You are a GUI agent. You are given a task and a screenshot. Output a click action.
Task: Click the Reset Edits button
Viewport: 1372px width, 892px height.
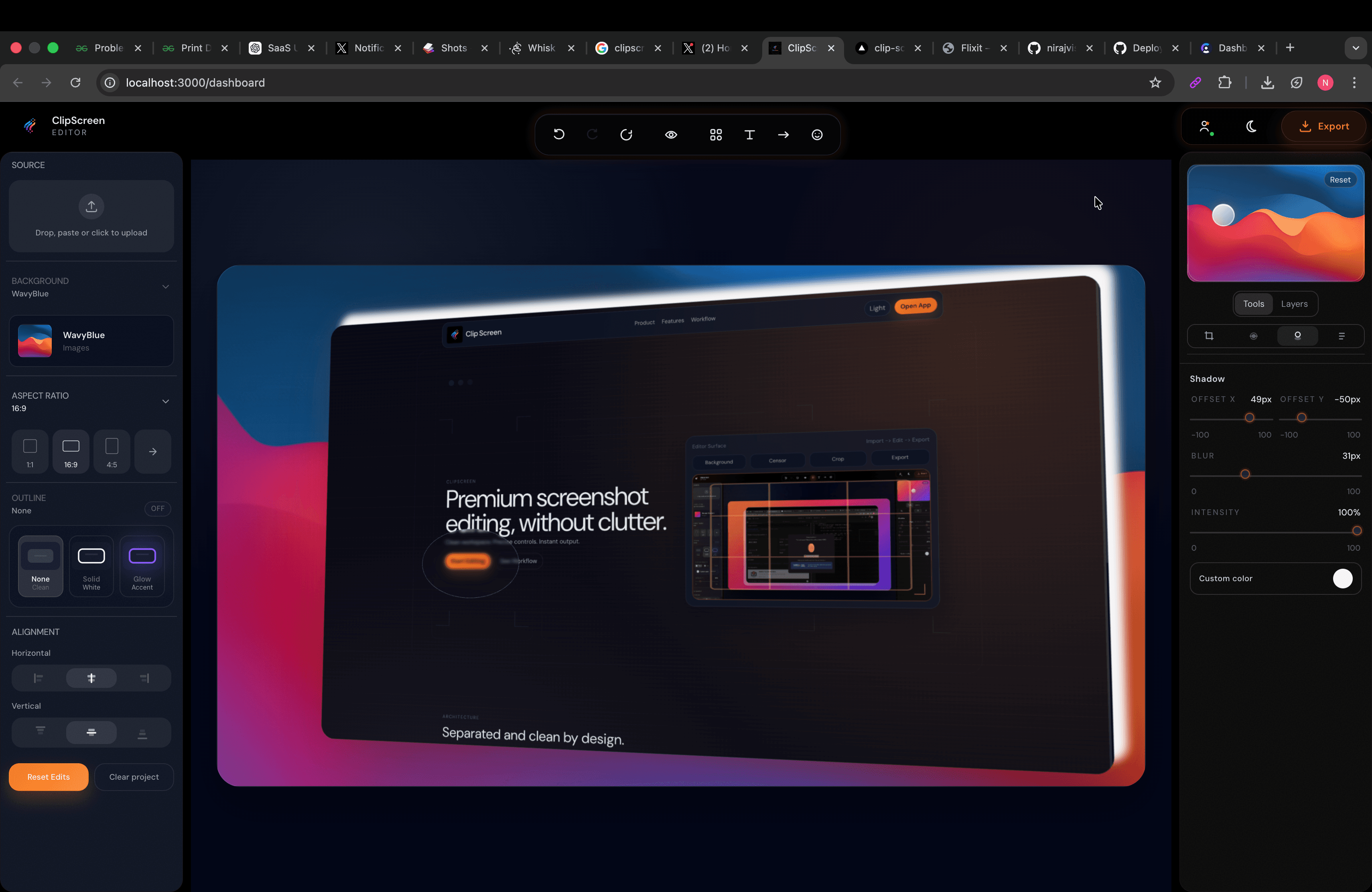49,777
